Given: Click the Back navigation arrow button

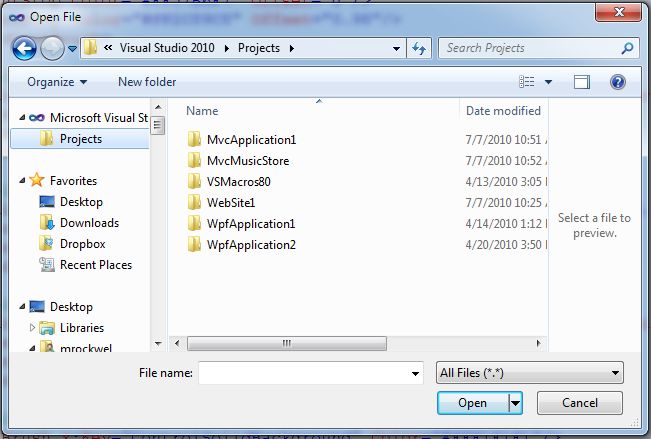Looking at the screenshot, I should click(24, 49).
